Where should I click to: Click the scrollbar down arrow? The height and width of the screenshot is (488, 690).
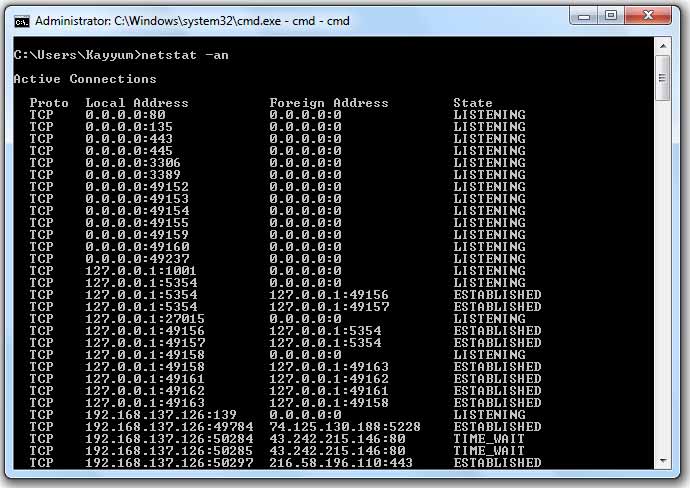(x=663, y=461)
